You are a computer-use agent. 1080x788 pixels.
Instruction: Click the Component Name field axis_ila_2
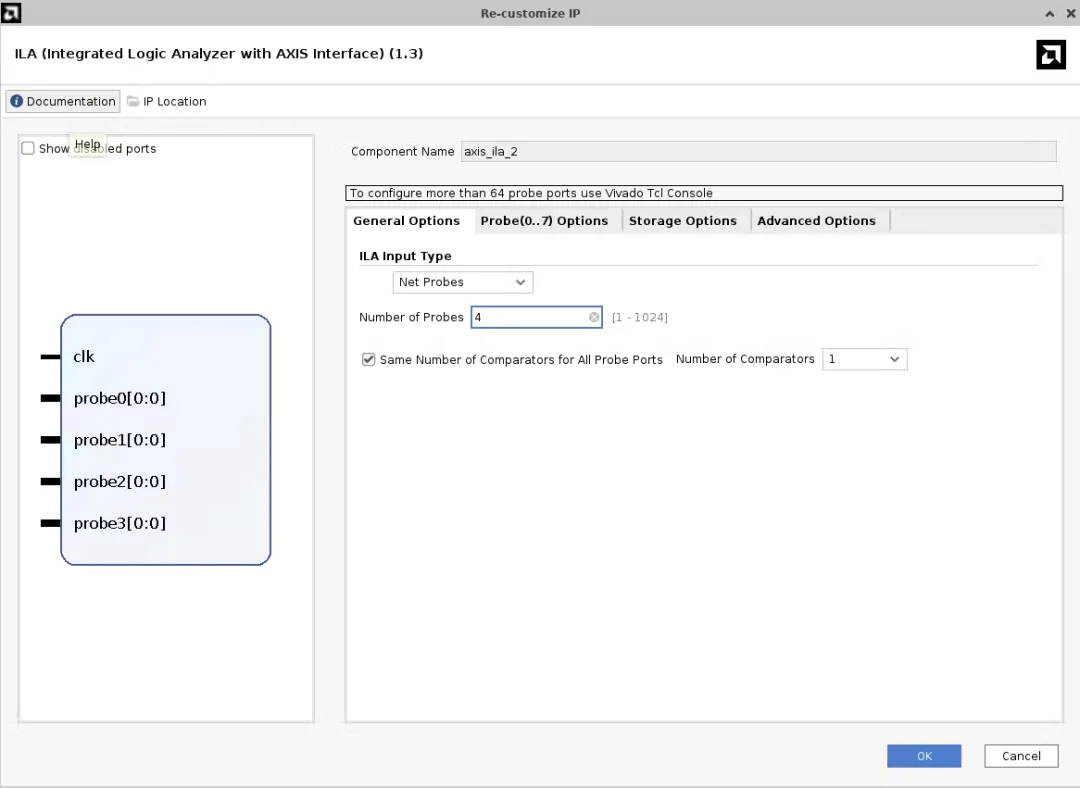[758, 152]
